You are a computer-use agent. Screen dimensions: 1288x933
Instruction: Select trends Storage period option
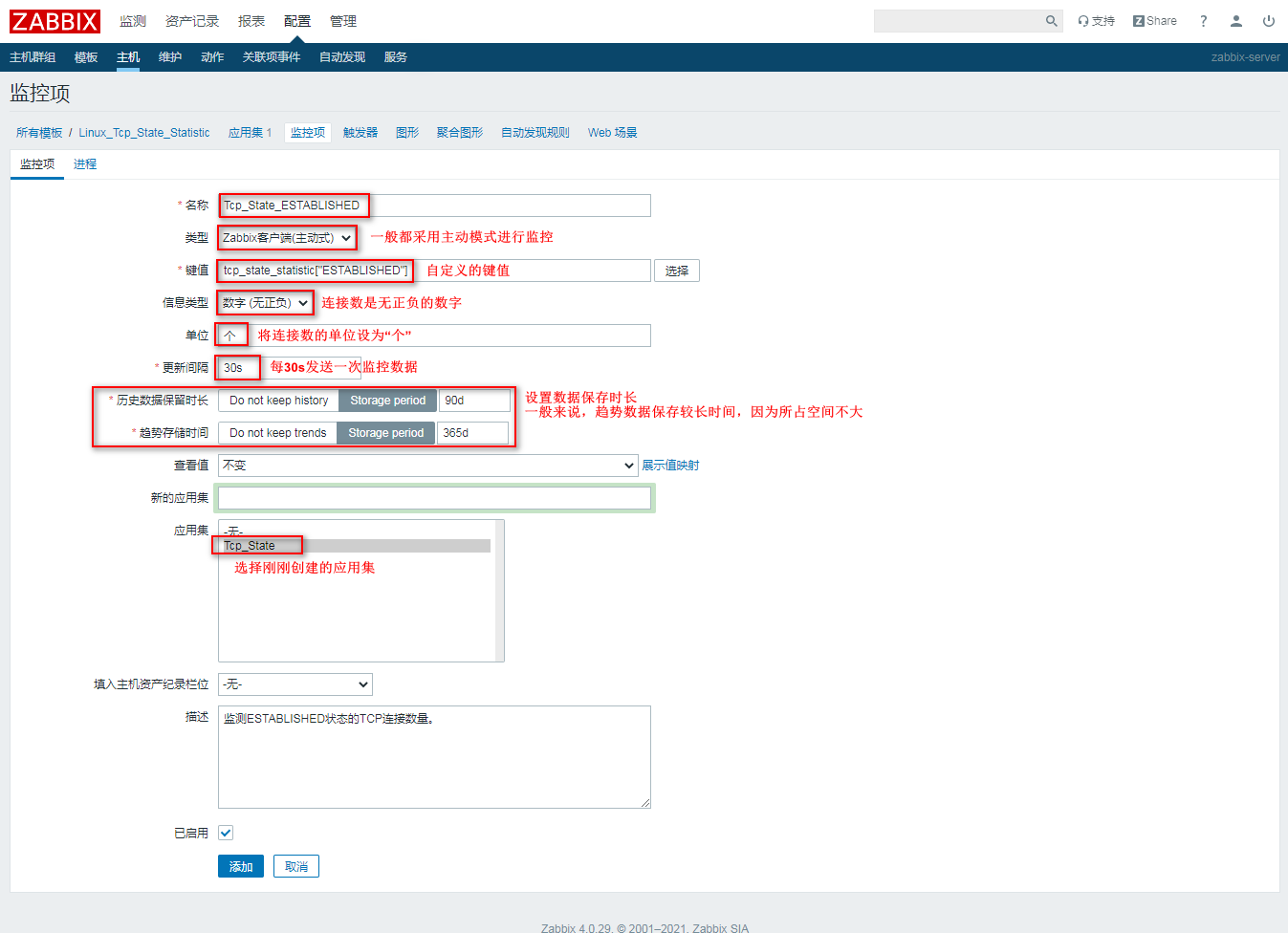[x=385, y=433]
